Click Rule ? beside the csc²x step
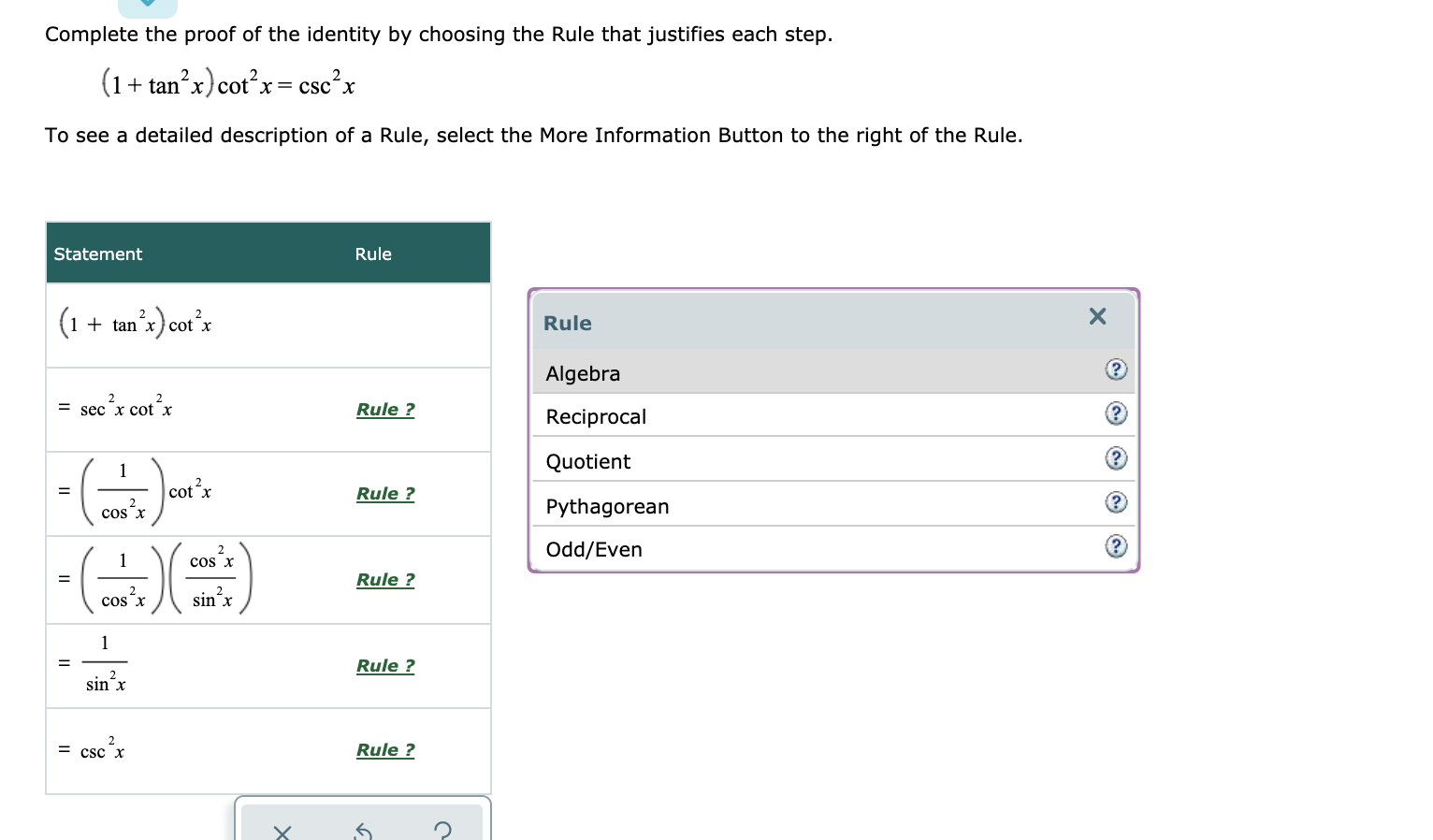 (x=385, y=749)
